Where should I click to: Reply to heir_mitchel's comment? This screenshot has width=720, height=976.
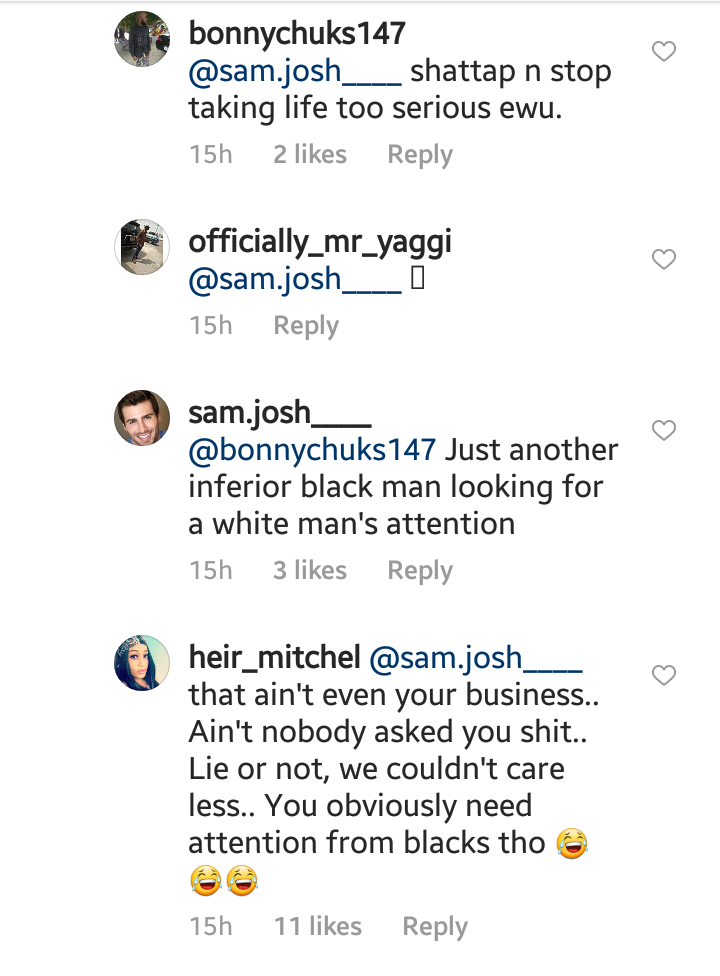[435, 927]
